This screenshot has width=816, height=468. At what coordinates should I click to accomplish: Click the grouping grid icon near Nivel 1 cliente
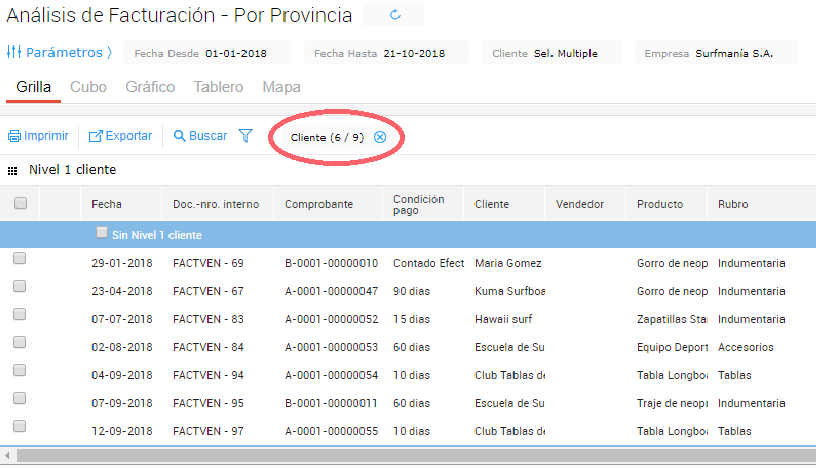coord(12,171)
